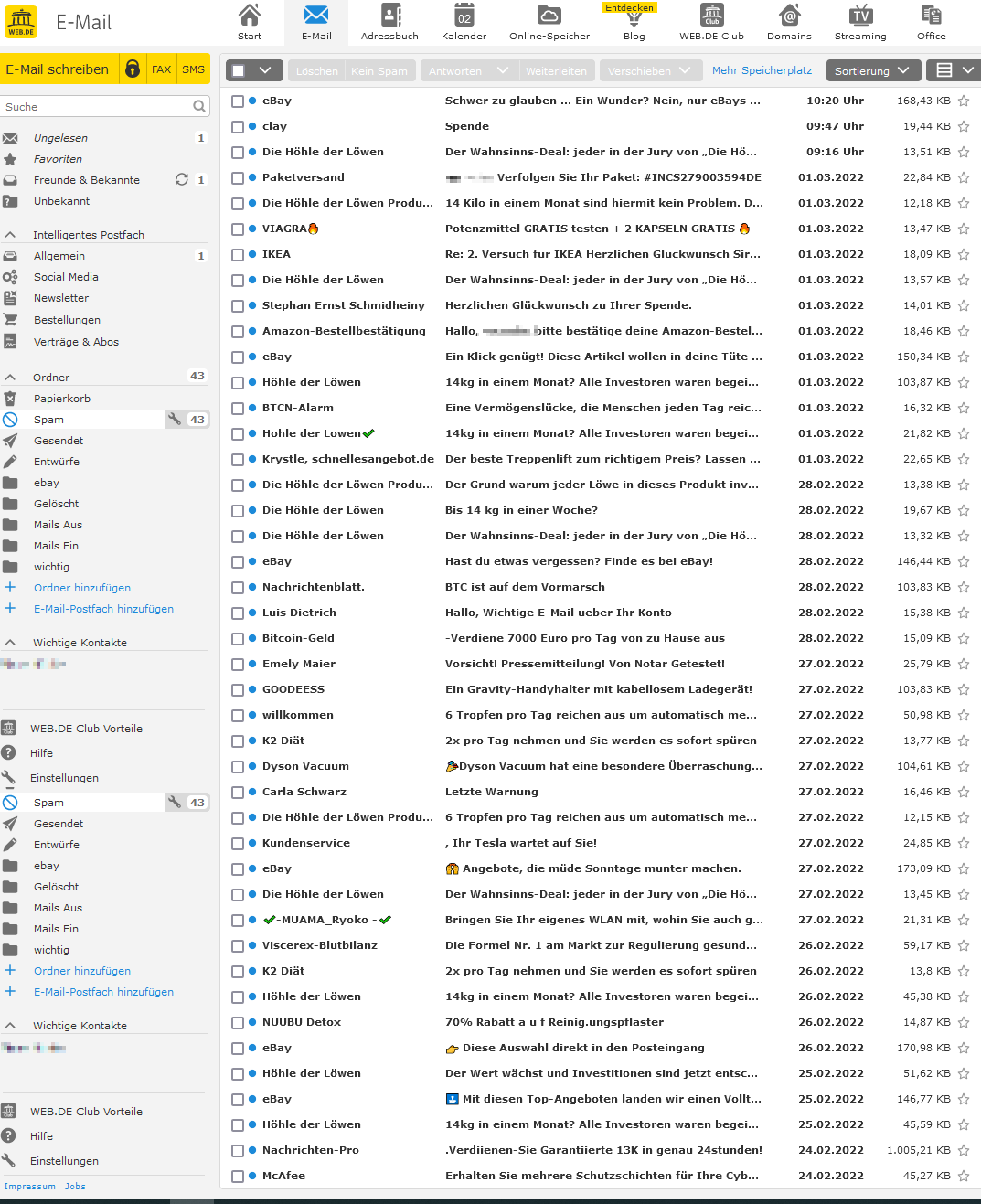Screen dimensions: 981x1204
Task: Click the FAX icon
Action: [161, 69]
